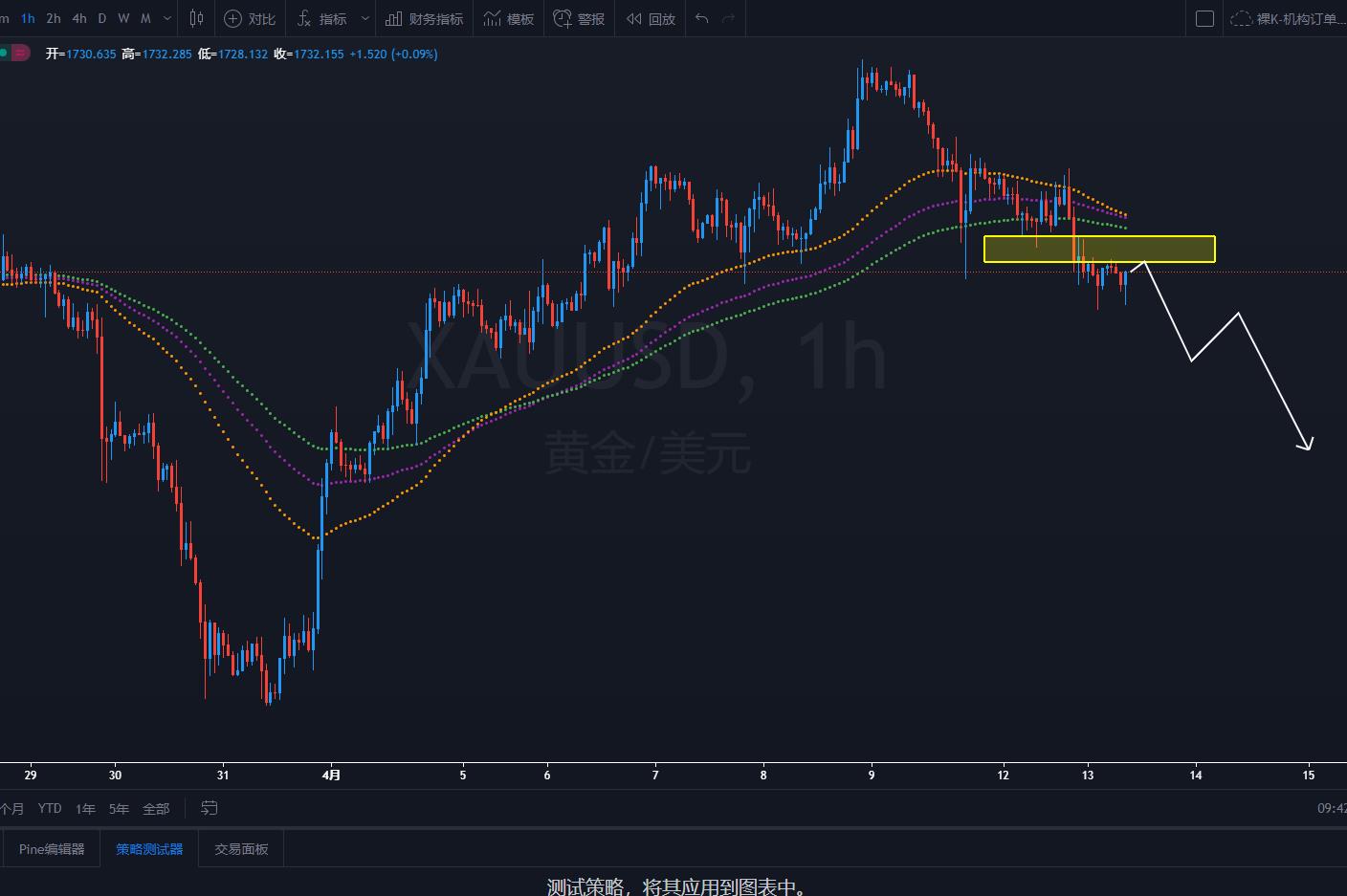
Task: Open the 模板 indicator templates menu
Action: coord(509,18)
